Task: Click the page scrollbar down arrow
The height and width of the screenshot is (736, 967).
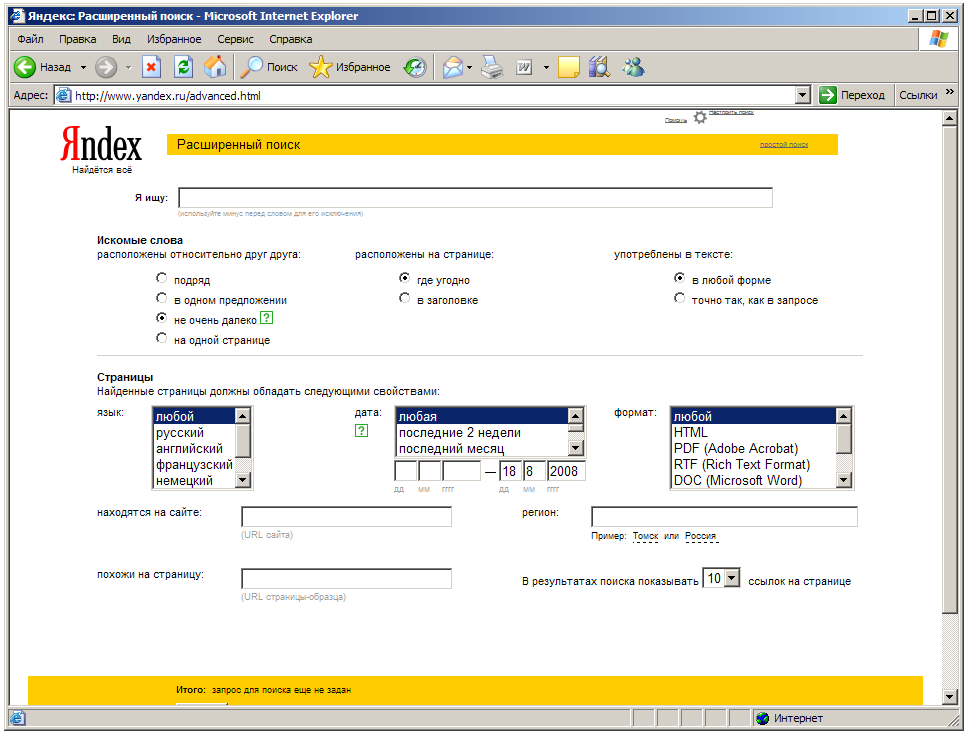Action: (950, 697)
